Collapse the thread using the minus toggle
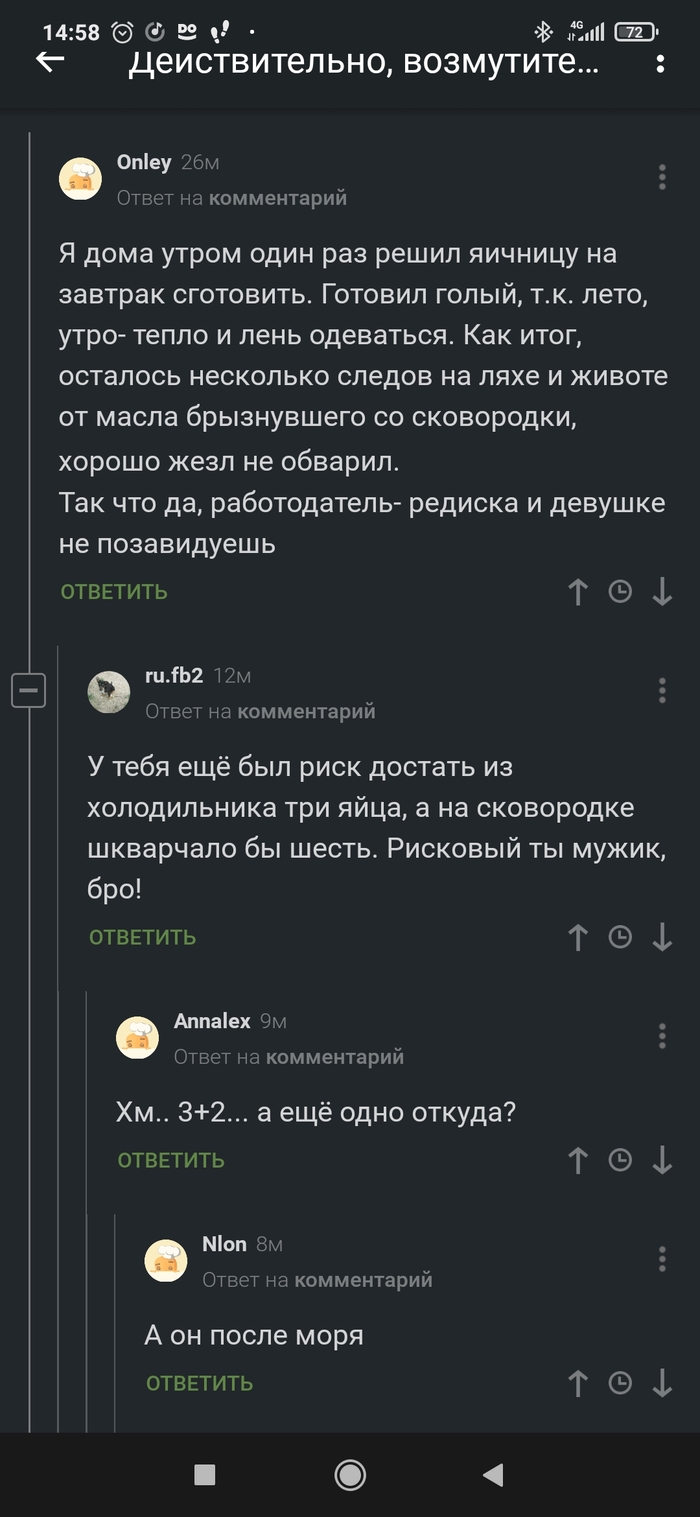 29,689
